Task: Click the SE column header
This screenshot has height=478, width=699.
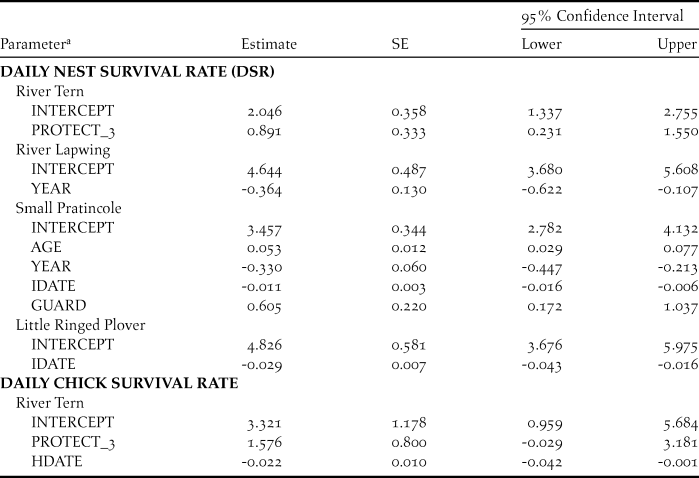Action: tap(401, 44)
